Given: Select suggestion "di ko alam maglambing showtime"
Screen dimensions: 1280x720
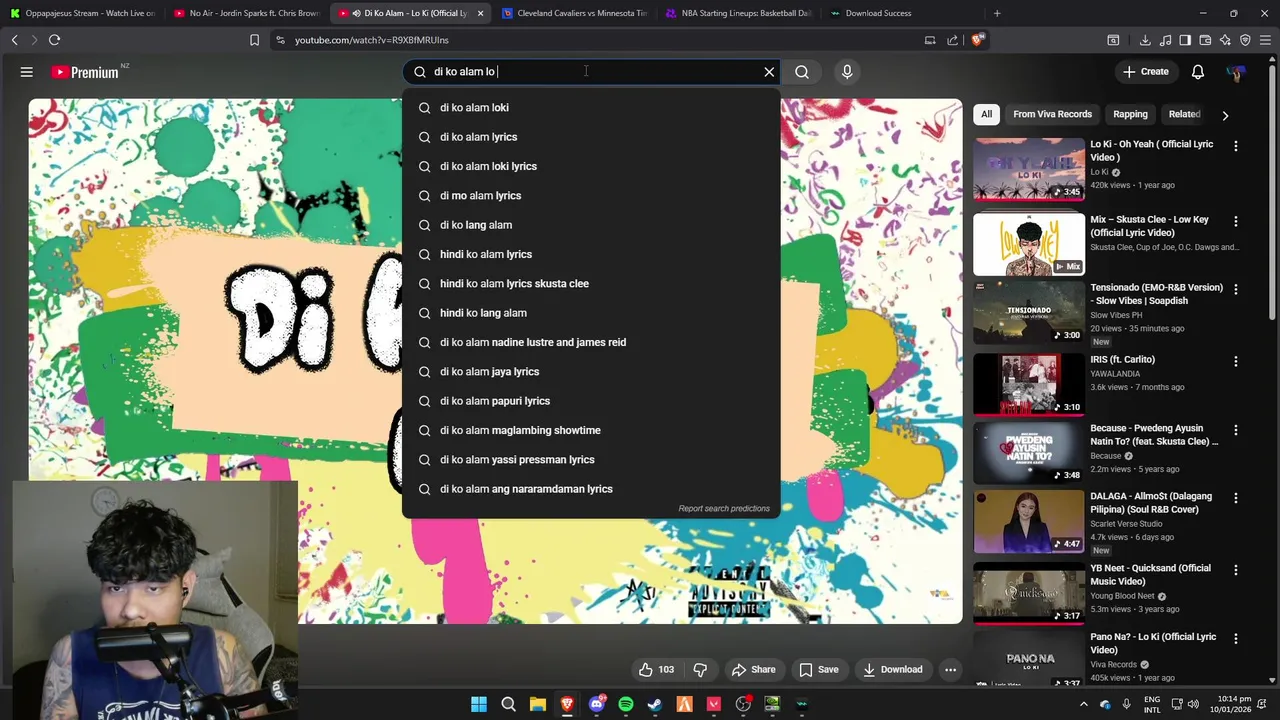Looking at the screenshot, I should click(x=590, y=430).
